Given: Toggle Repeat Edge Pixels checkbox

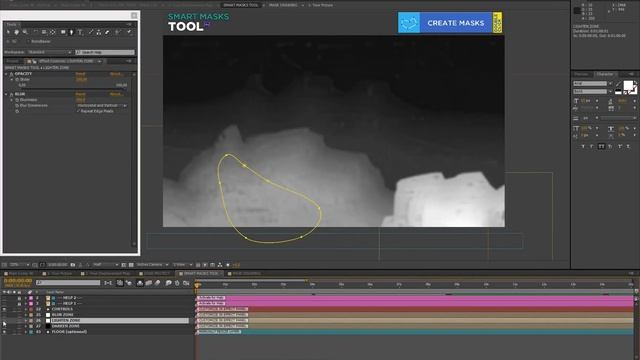Looking at the screenshot, I should tap(78, 111).
